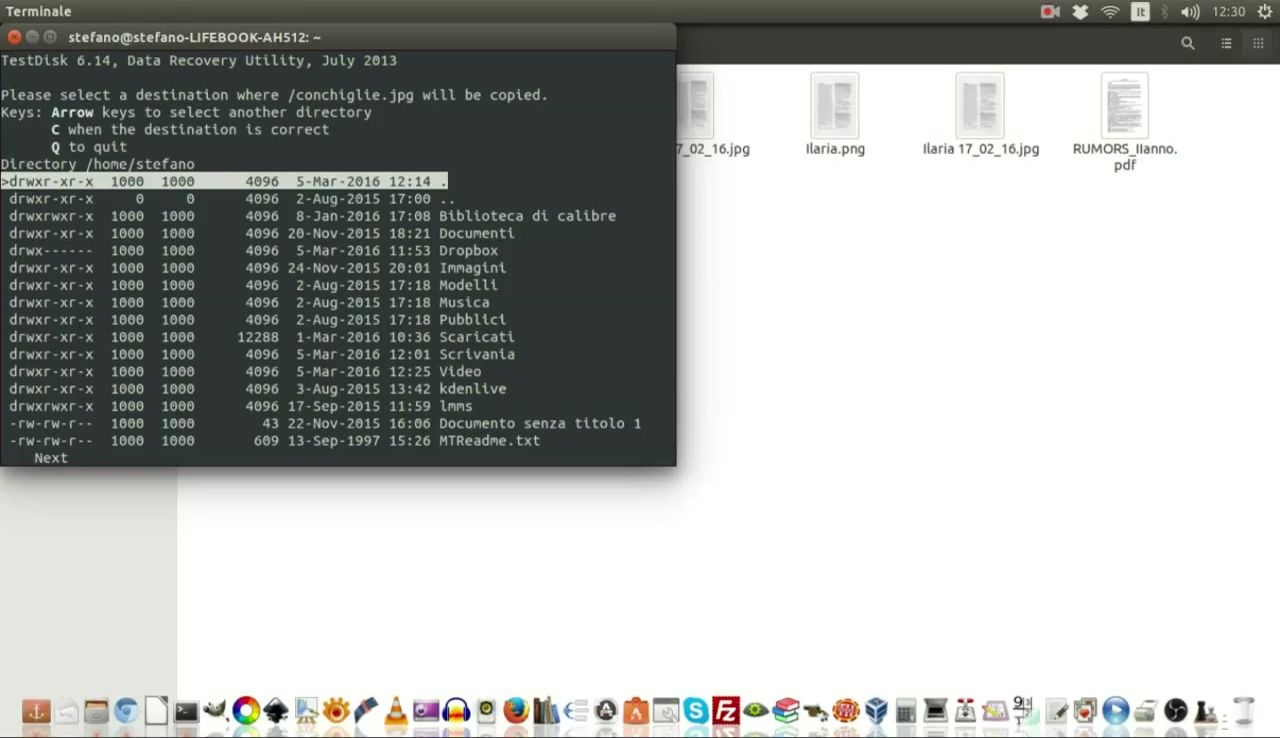Select the 'kdenlive' directory row
Viewport: 1280px width, 738px height.
(x=258, y=389)
